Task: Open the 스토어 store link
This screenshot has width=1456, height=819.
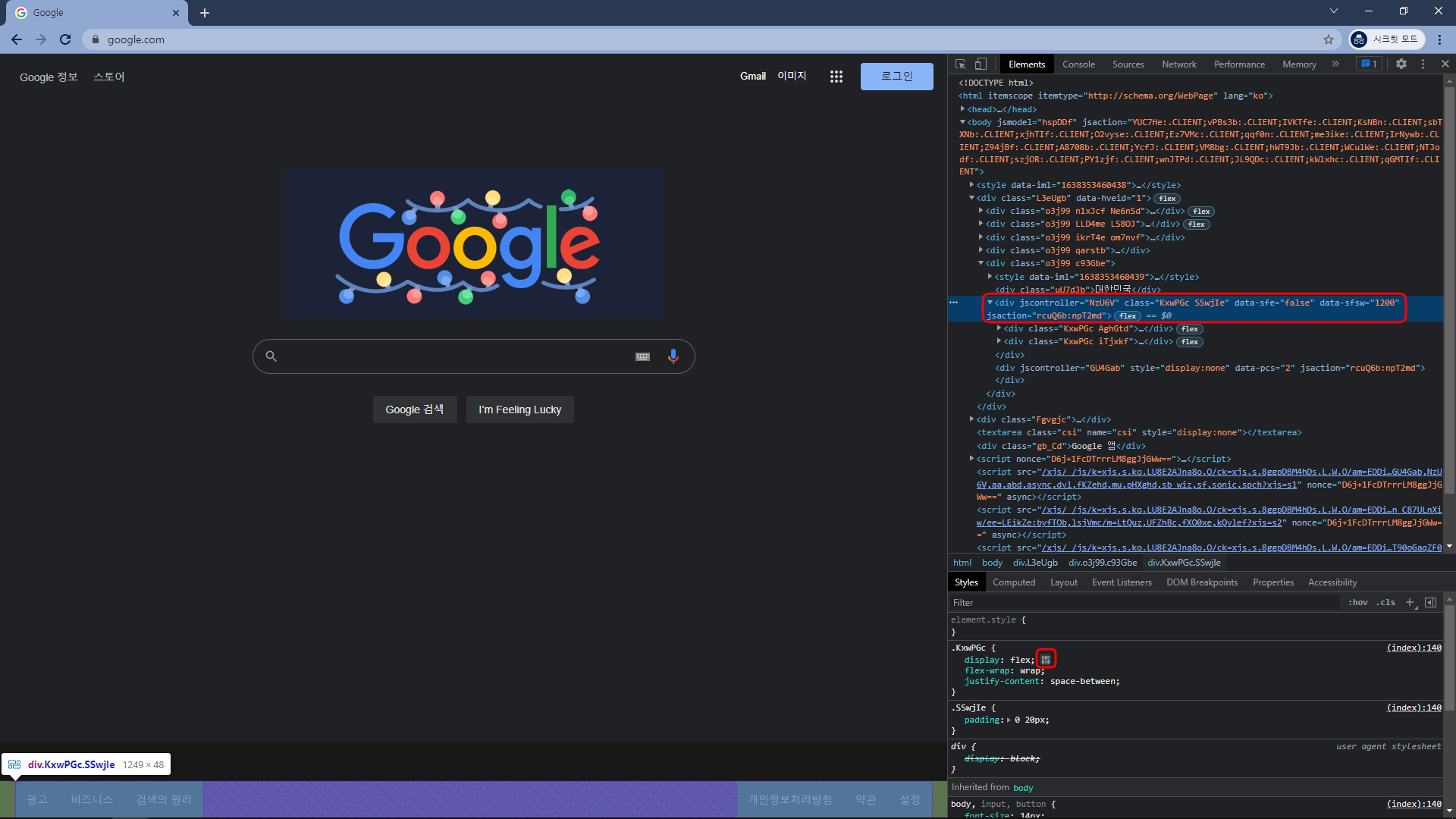Action: click(x=108, y=77)
